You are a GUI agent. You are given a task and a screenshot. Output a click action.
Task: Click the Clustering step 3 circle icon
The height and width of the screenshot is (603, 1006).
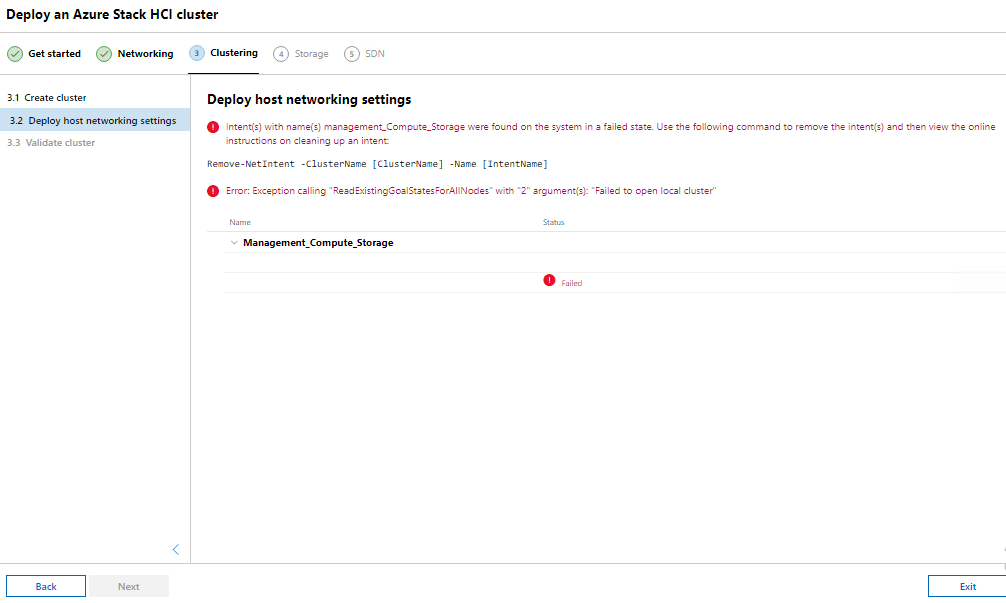point(196,53)
